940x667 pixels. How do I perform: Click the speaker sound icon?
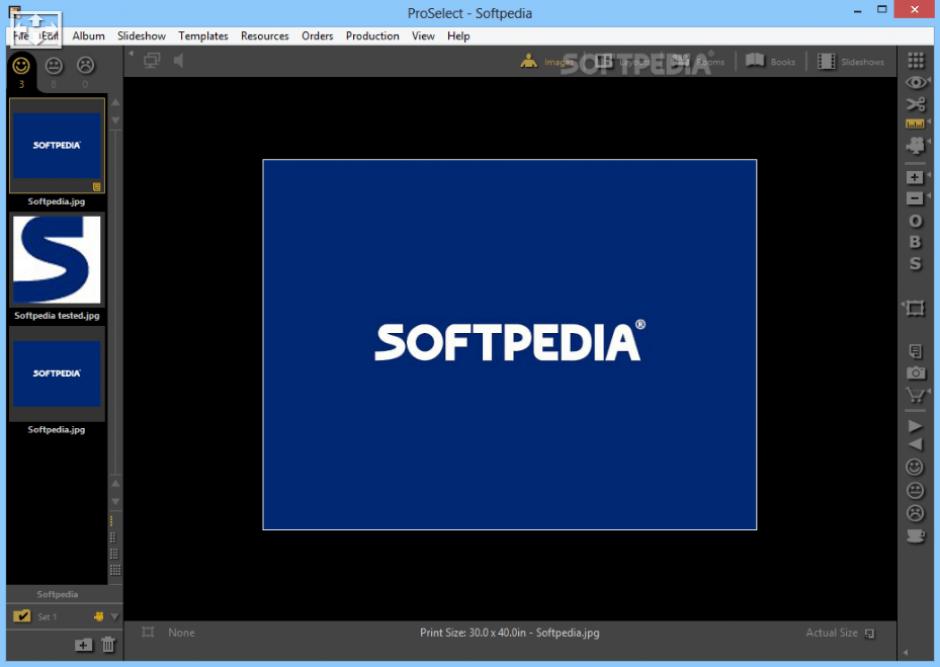coord(178,61)
